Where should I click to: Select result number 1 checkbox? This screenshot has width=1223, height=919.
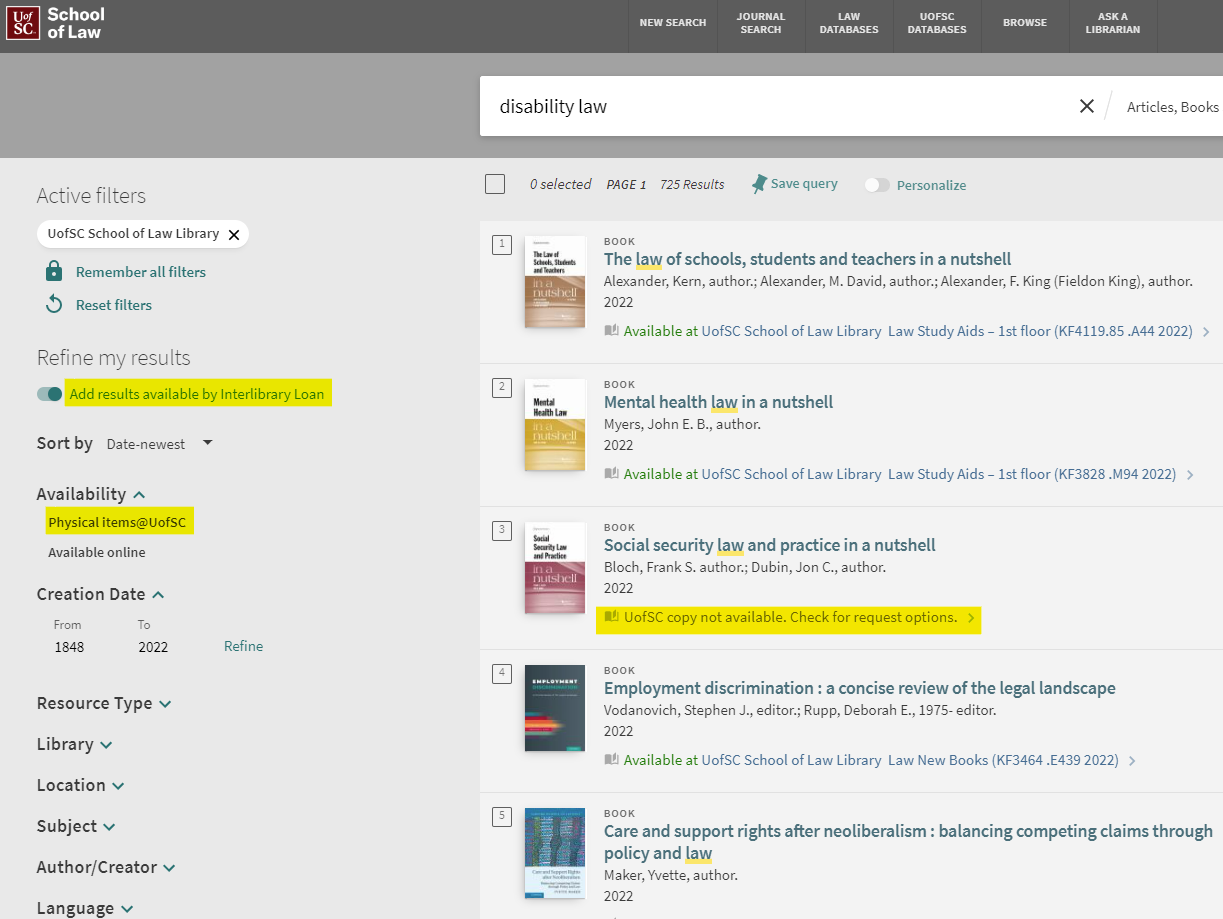coord(502,244)
